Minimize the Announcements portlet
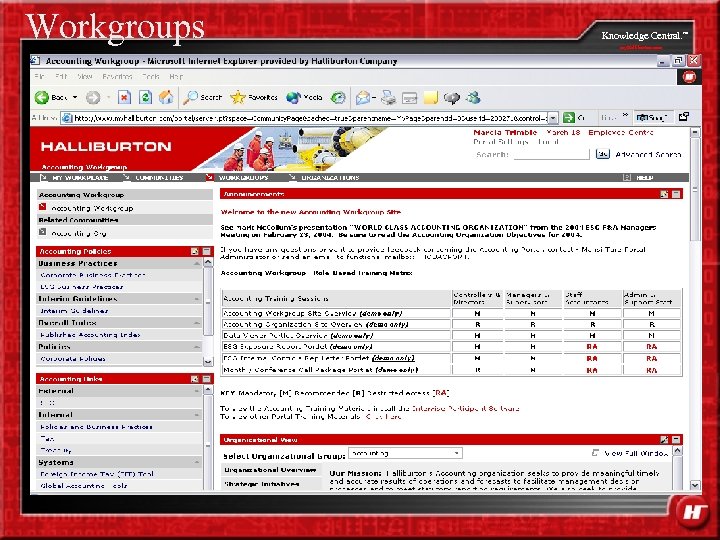This screenshot has width=720, height=540. (676, 194)
